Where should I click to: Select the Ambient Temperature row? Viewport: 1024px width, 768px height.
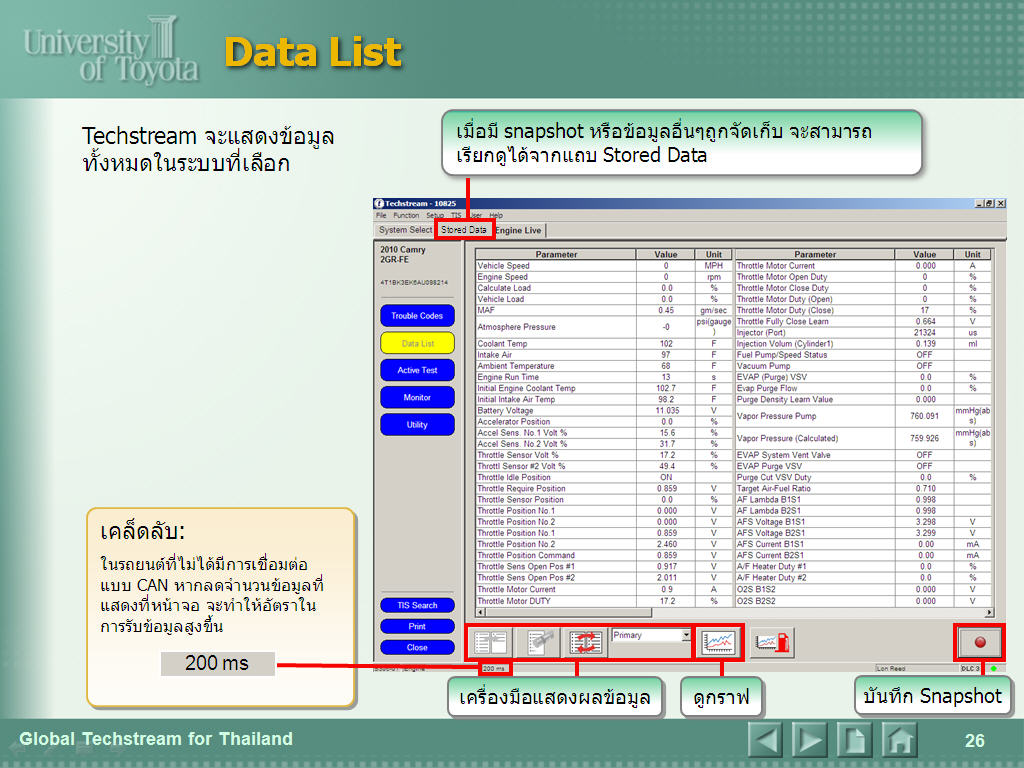(x=604, y=366)
